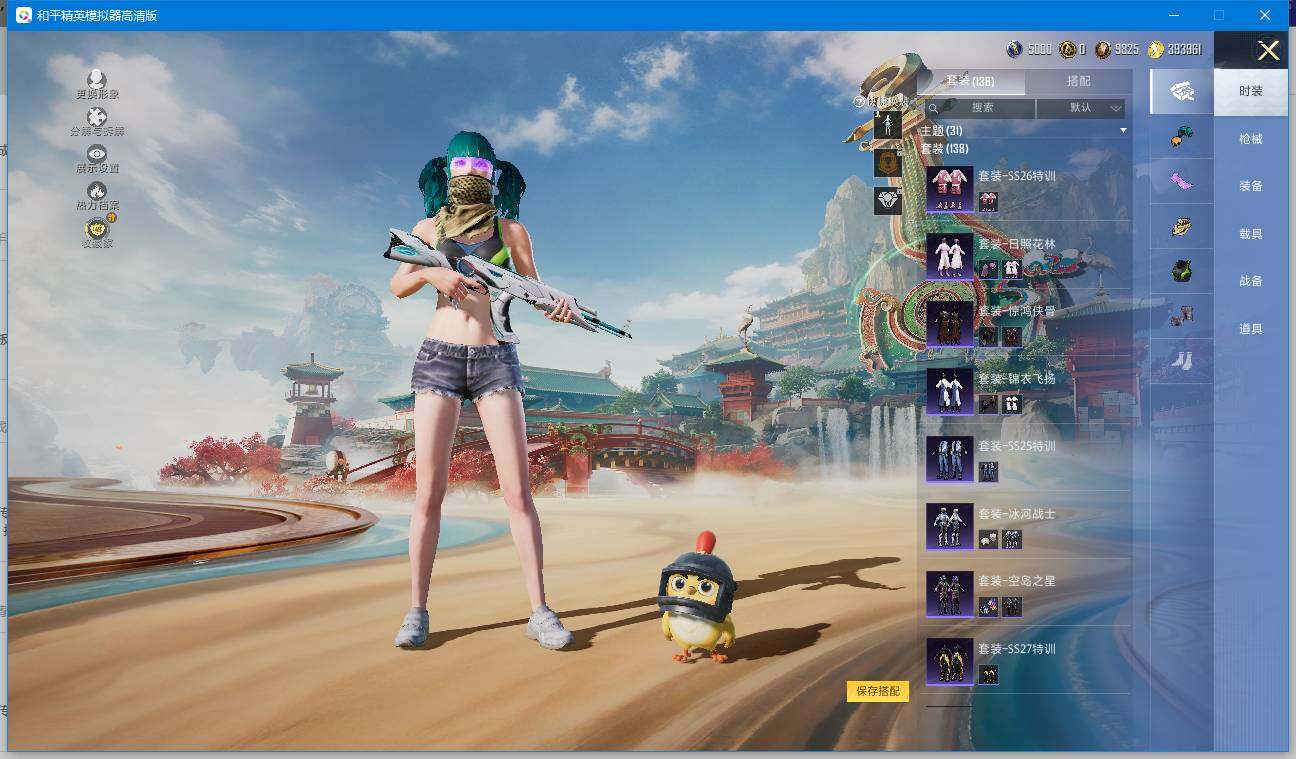
Task: Click the bronze coin icon beside 9825
Action: [x=1103, y=49]
